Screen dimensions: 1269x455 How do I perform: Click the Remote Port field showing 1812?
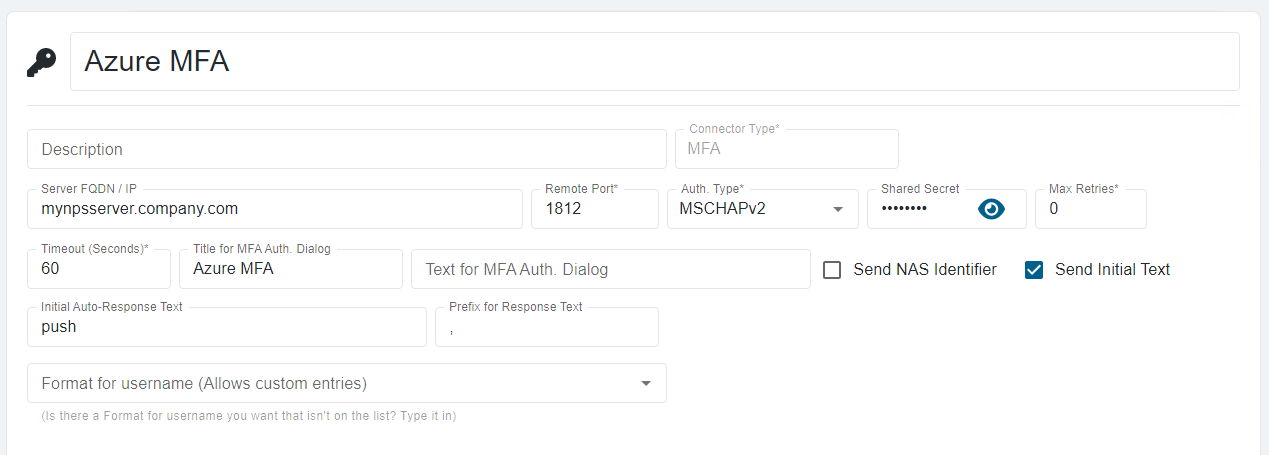click(594, 210)
